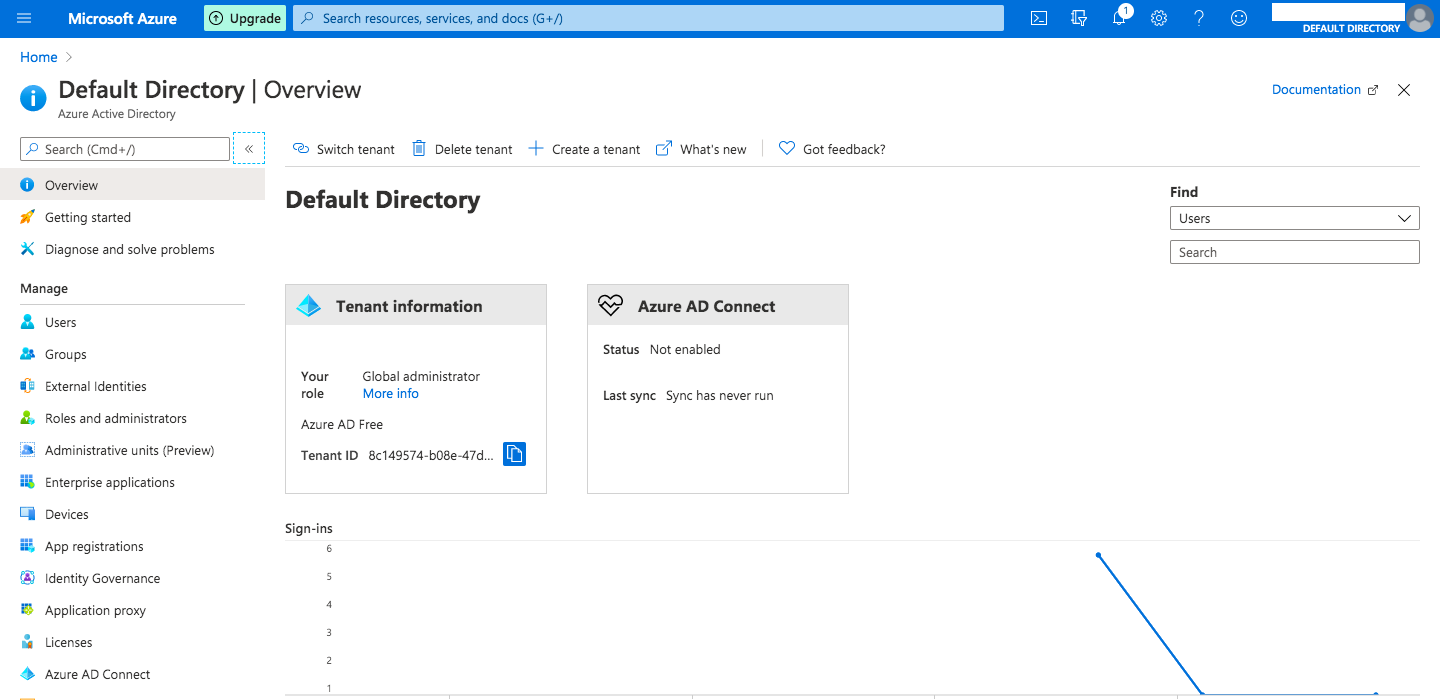Click the Devices sidebar icon

point(27,514)
